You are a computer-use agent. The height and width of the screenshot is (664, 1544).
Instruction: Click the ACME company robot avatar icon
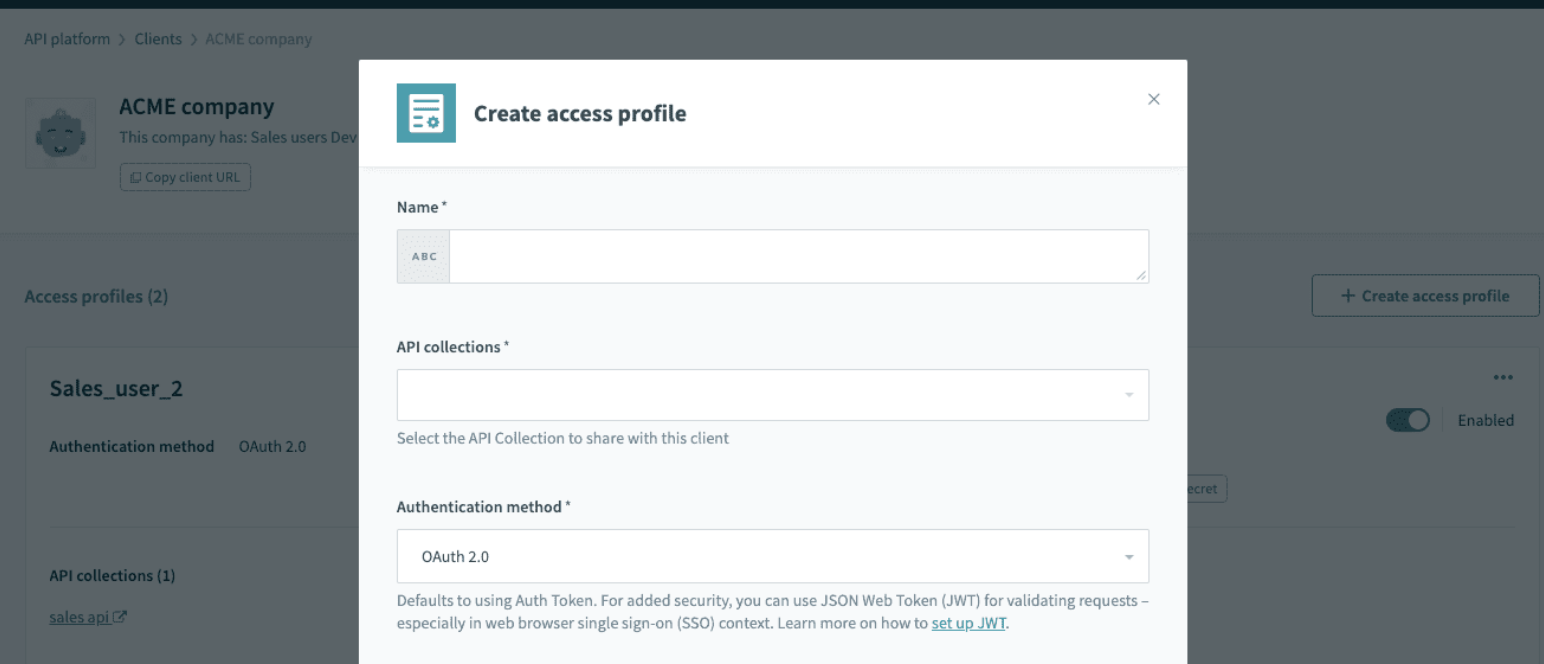(x=60, y=133)
